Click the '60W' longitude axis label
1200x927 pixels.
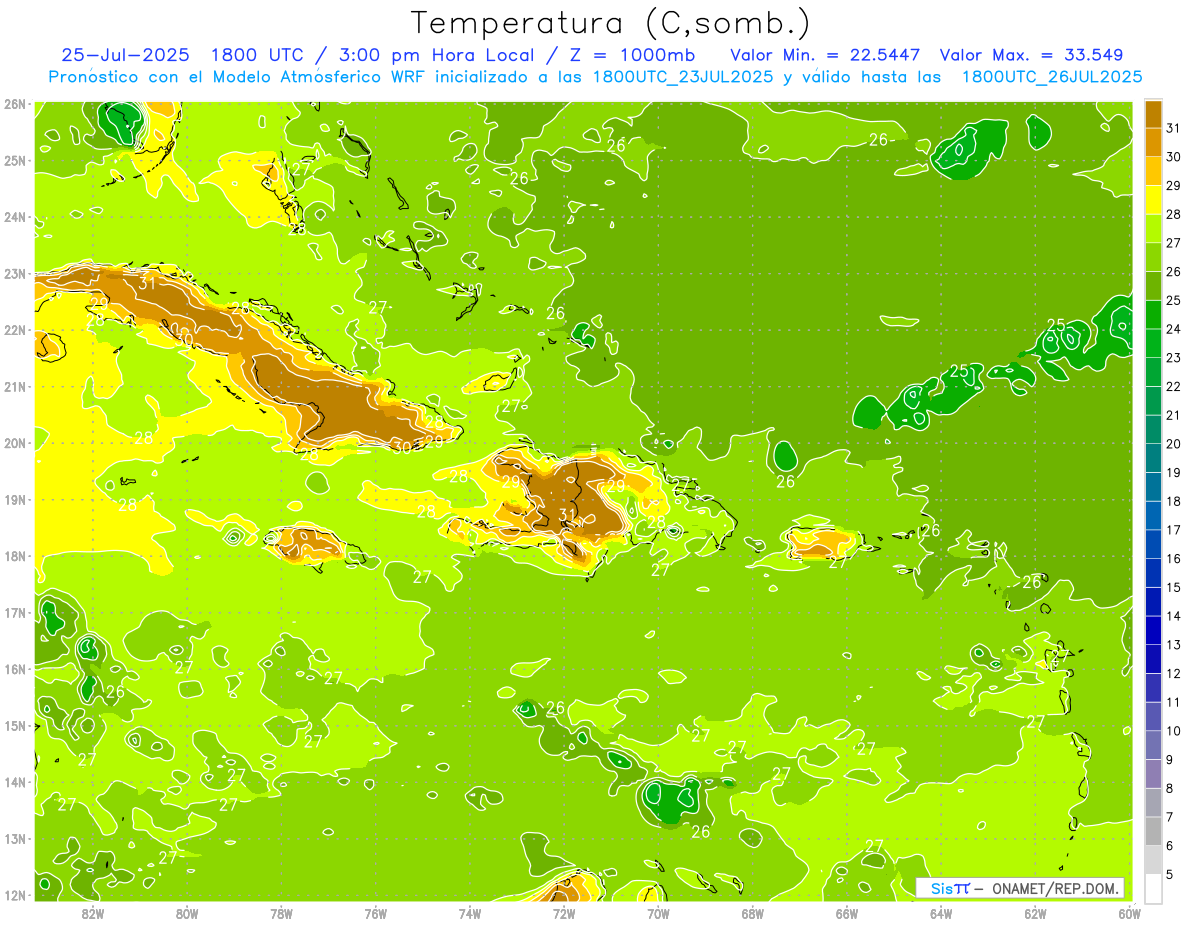(x=1129, y=913)
